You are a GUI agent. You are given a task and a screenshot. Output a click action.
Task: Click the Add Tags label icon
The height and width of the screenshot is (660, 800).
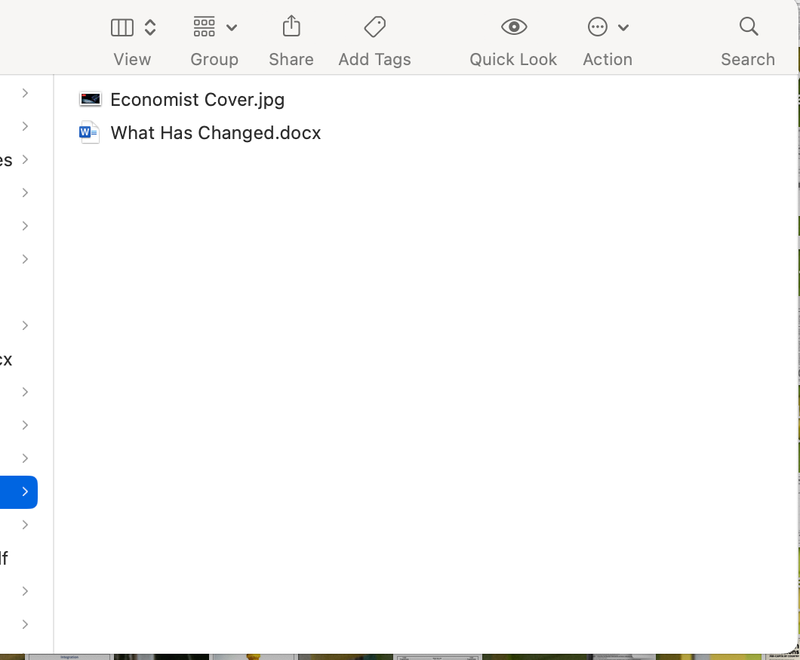coord(374,27)
